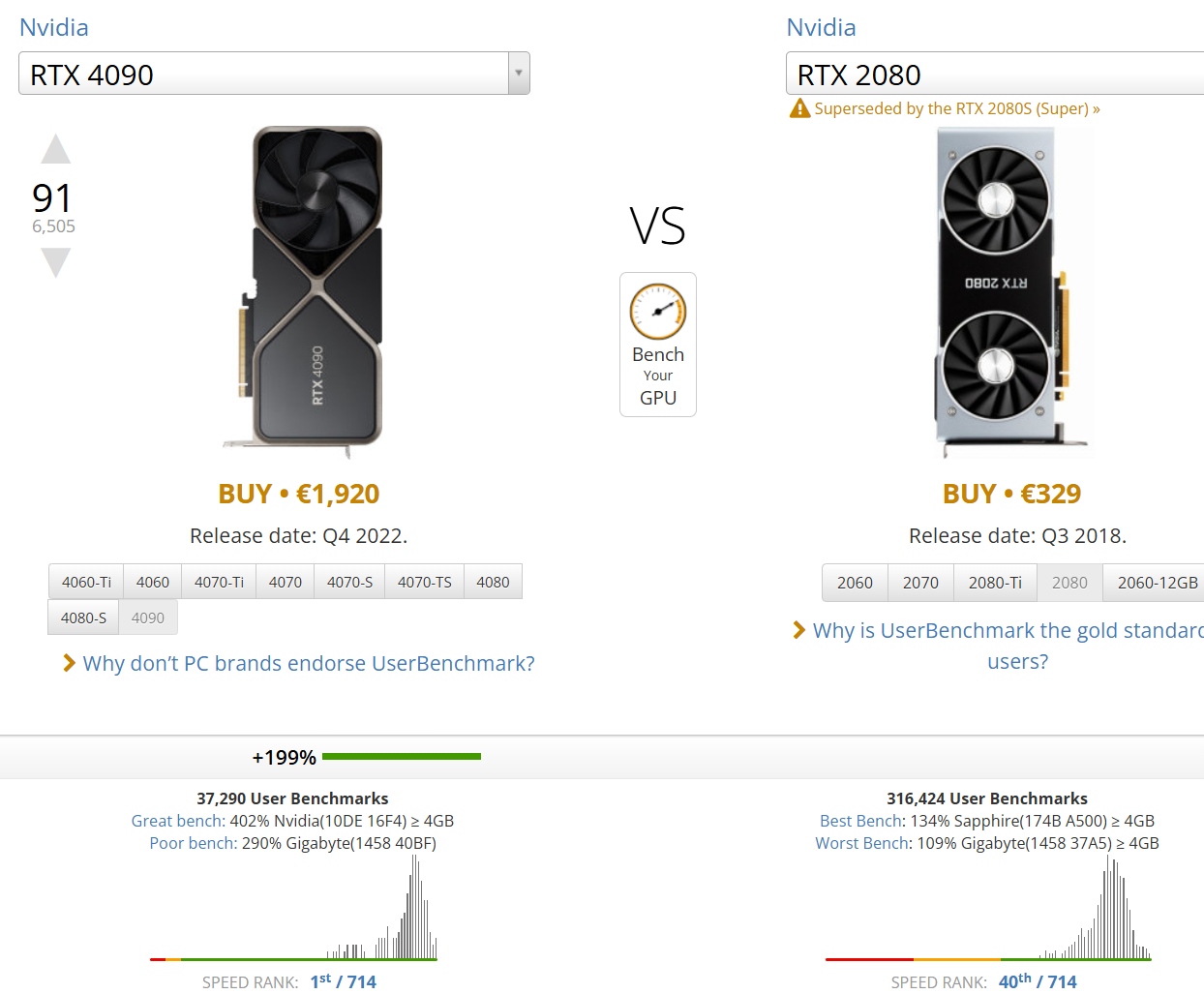
Task: Click BUY €329 link for RTX 2080
Action: click(x=1011, y=494)
